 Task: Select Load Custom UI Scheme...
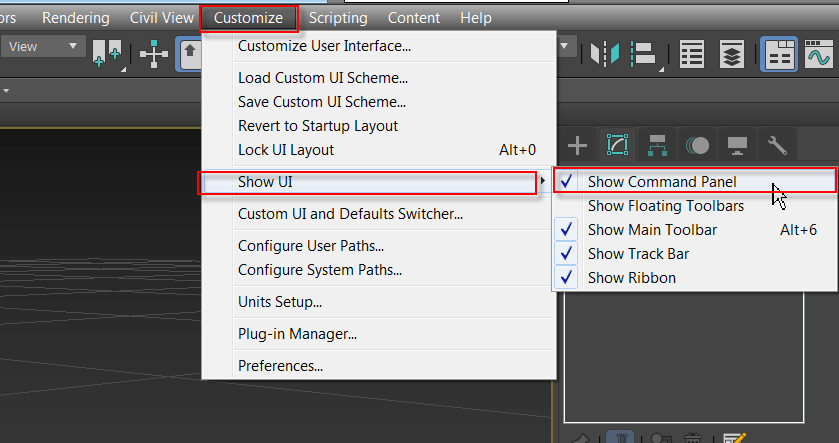(x=379, y=78)
